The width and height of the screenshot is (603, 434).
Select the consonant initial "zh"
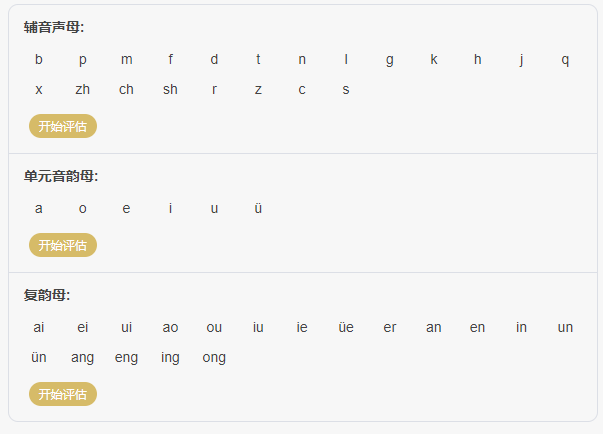click(x=82, y=89)
